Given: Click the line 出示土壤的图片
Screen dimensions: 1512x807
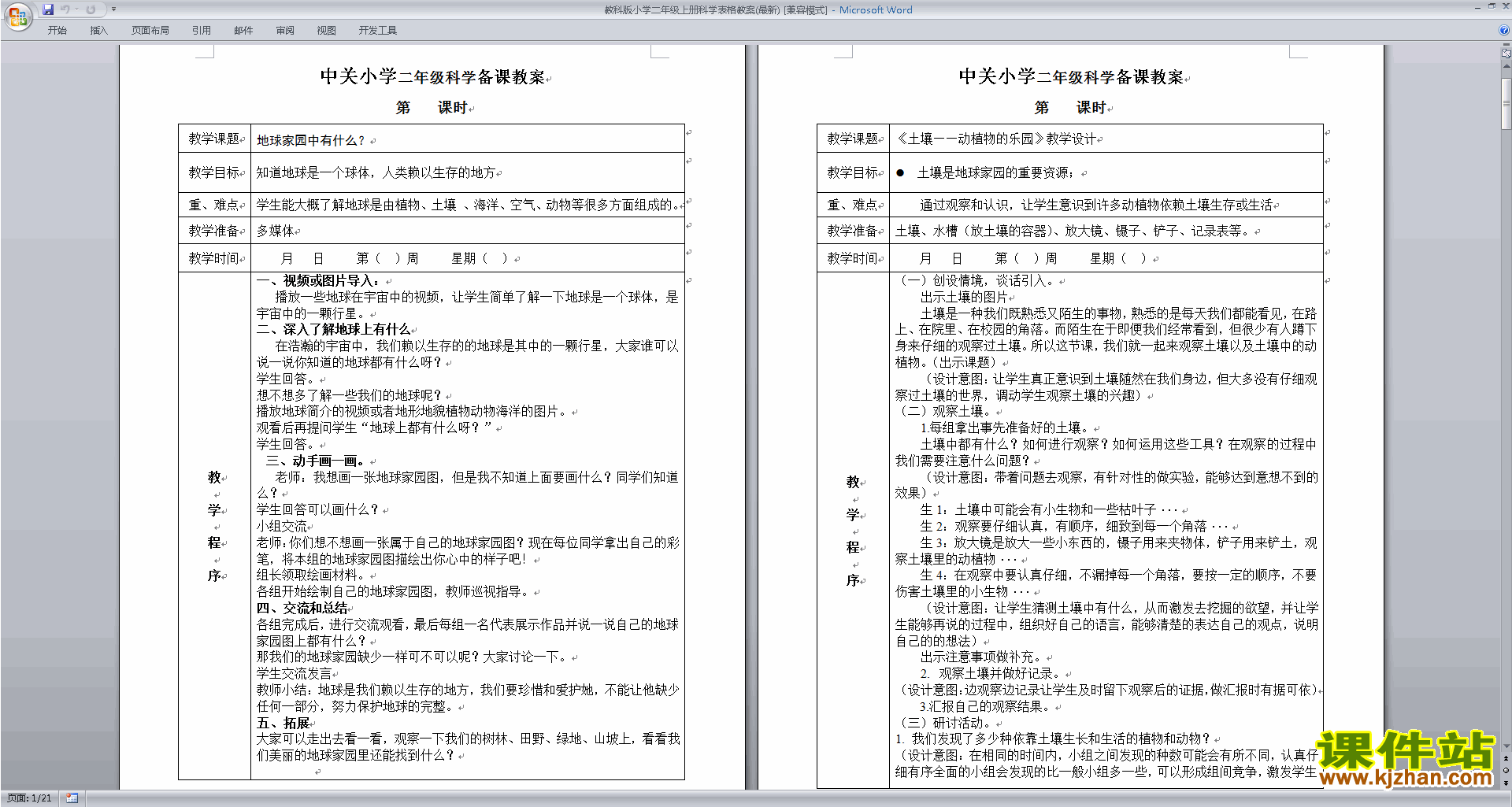Looking at the screenshot, I should 964,297.
